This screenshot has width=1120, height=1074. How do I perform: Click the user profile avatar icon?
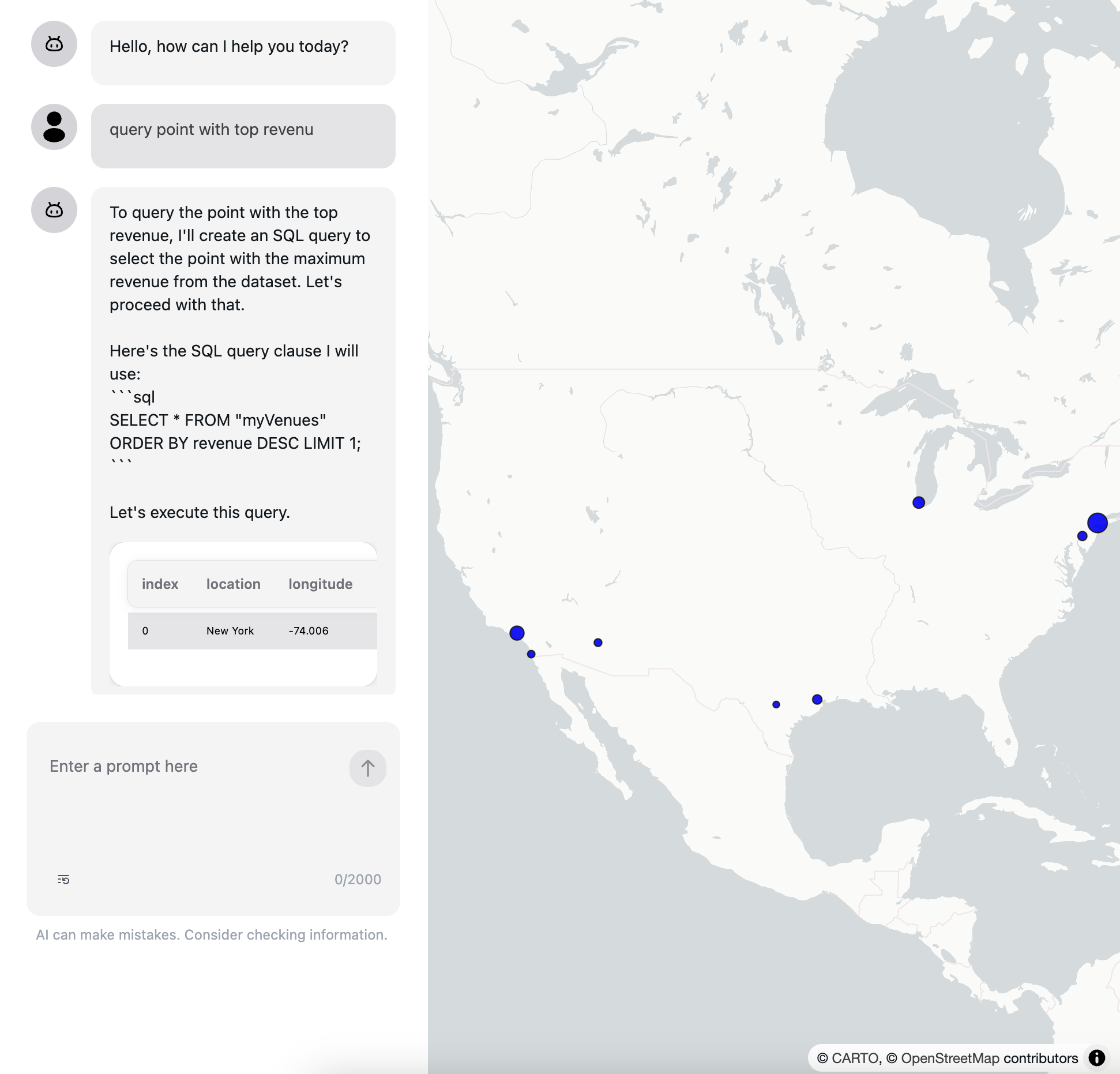[54, 127]
